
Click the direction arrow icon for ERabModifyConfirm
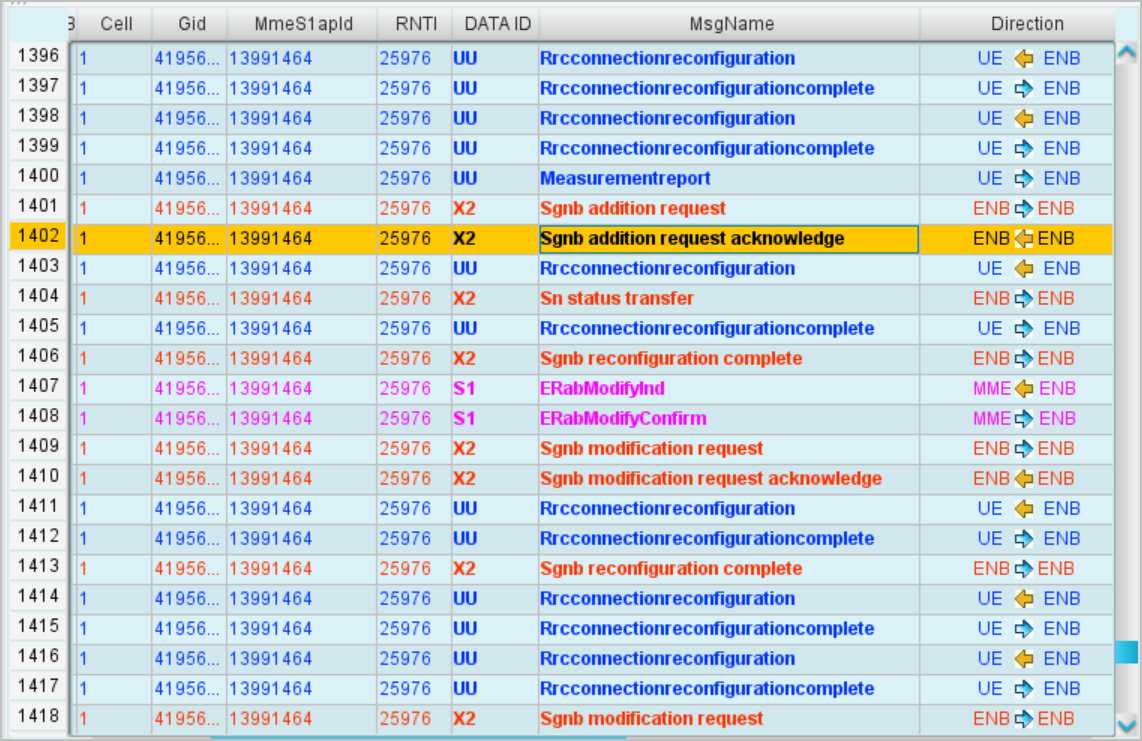click(x=1025, y=419)
